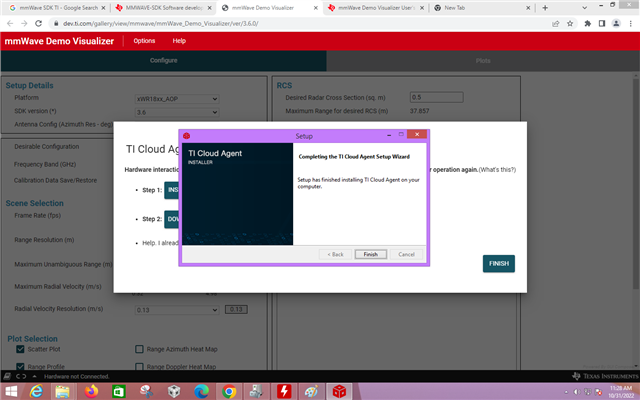This screenshot has height=400, width=640.
Task: Open the Chrome profile avatar
Action: pyautogui.click(x=616, y=24)
